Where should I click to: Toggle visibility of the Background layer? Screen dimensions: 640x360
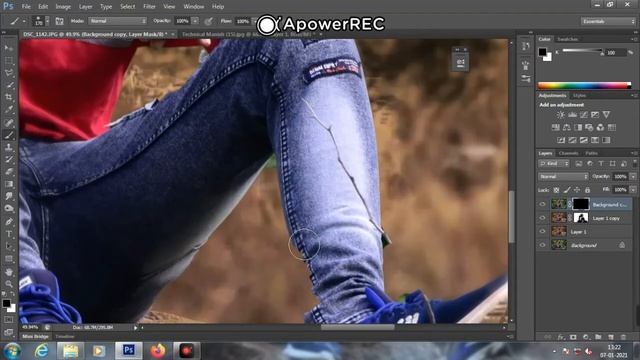(542, 245)
